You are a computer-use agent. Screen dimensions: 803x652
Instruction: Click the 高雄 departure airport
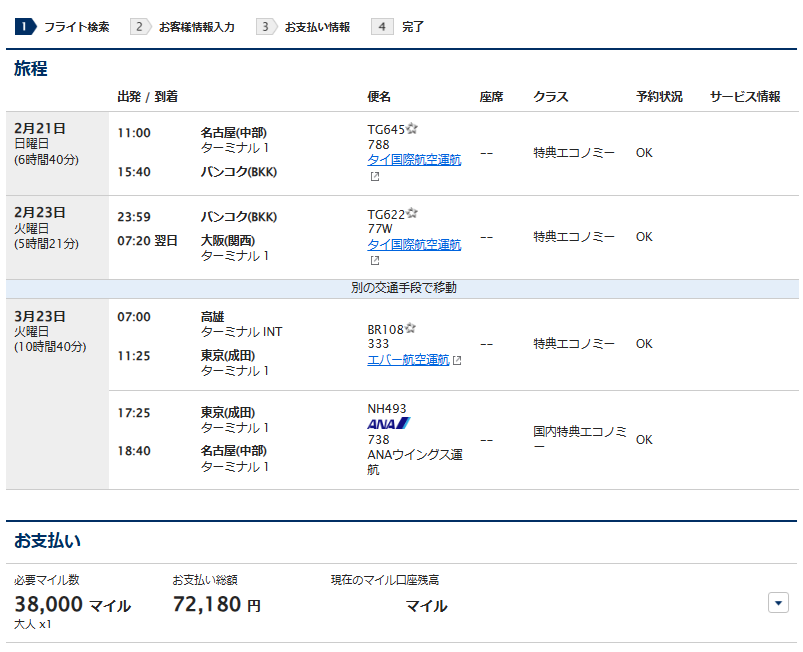point(213,317)
